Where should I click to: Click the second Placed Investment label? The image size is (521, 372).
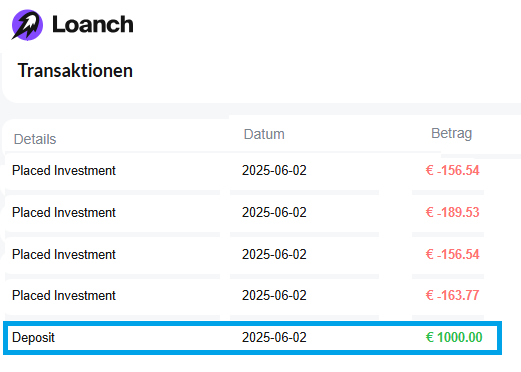pyautogui.click(x=64, y=212)
